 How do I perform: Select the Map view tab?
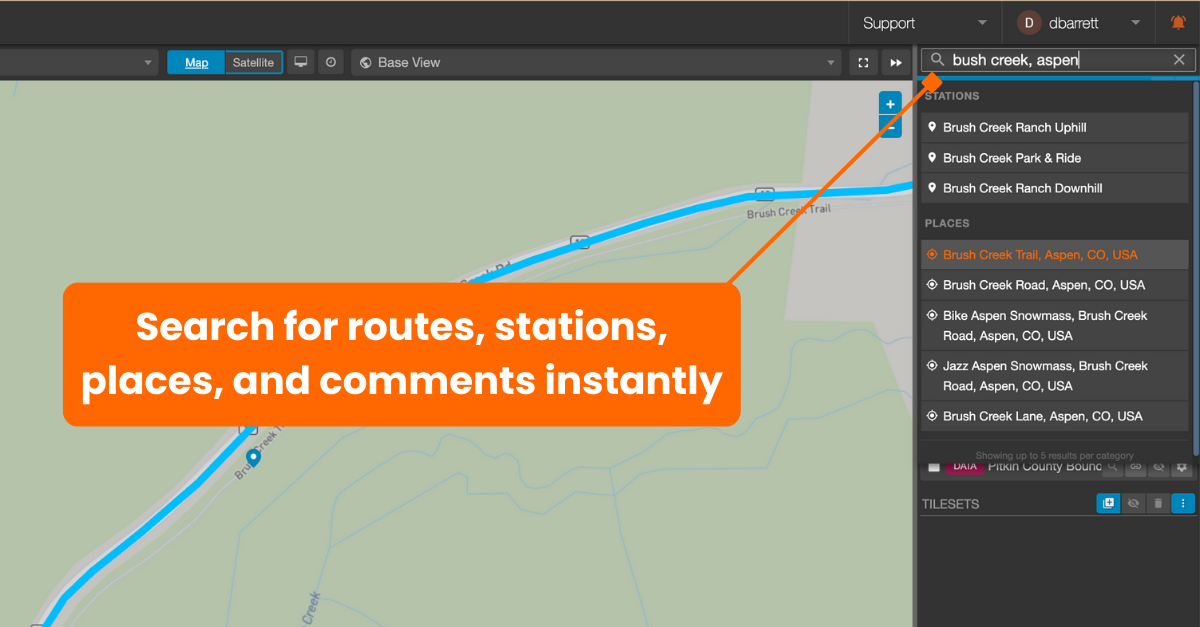[x=196, y=62]
